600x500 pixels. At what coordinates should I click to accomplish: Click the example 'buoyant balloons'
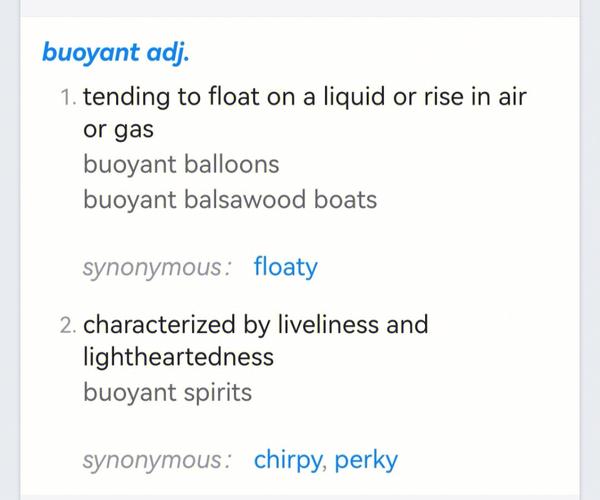click(x=181, y=165)
